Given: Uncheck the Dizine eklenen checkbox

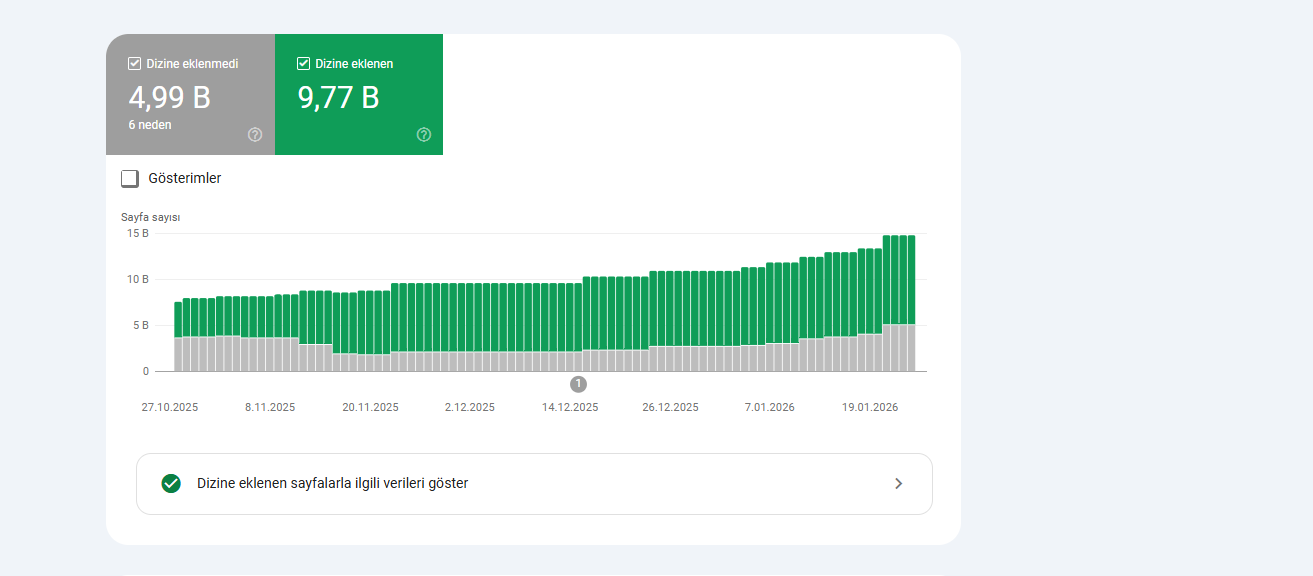Looking at the screenshot, I should 303,64.
